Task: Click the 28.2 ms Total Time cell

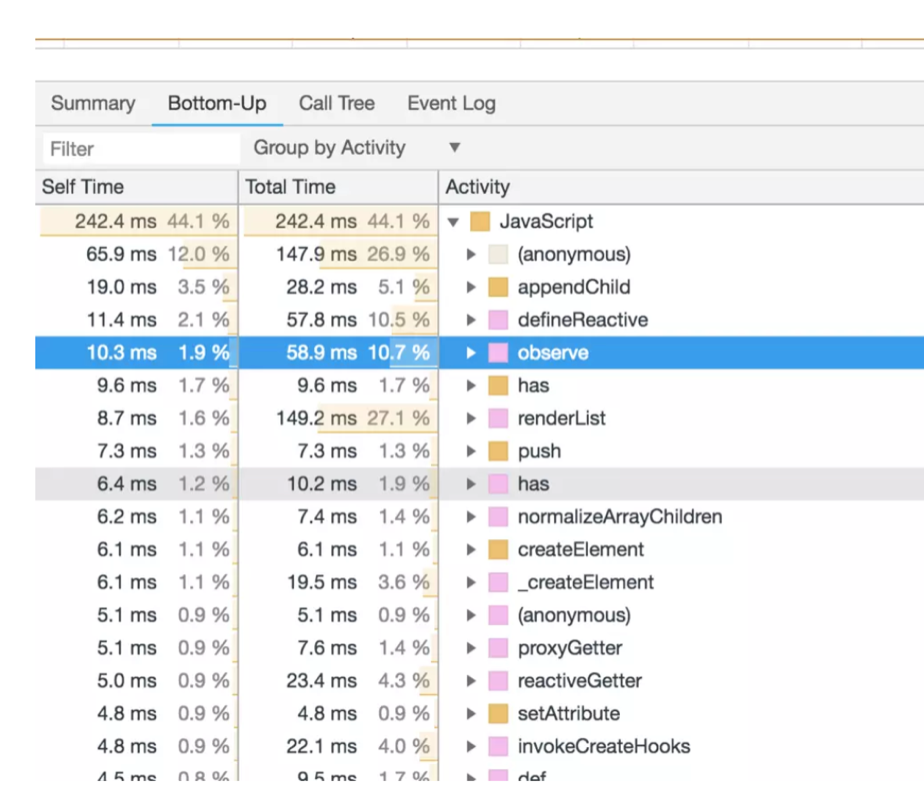Action: [338, 287]
